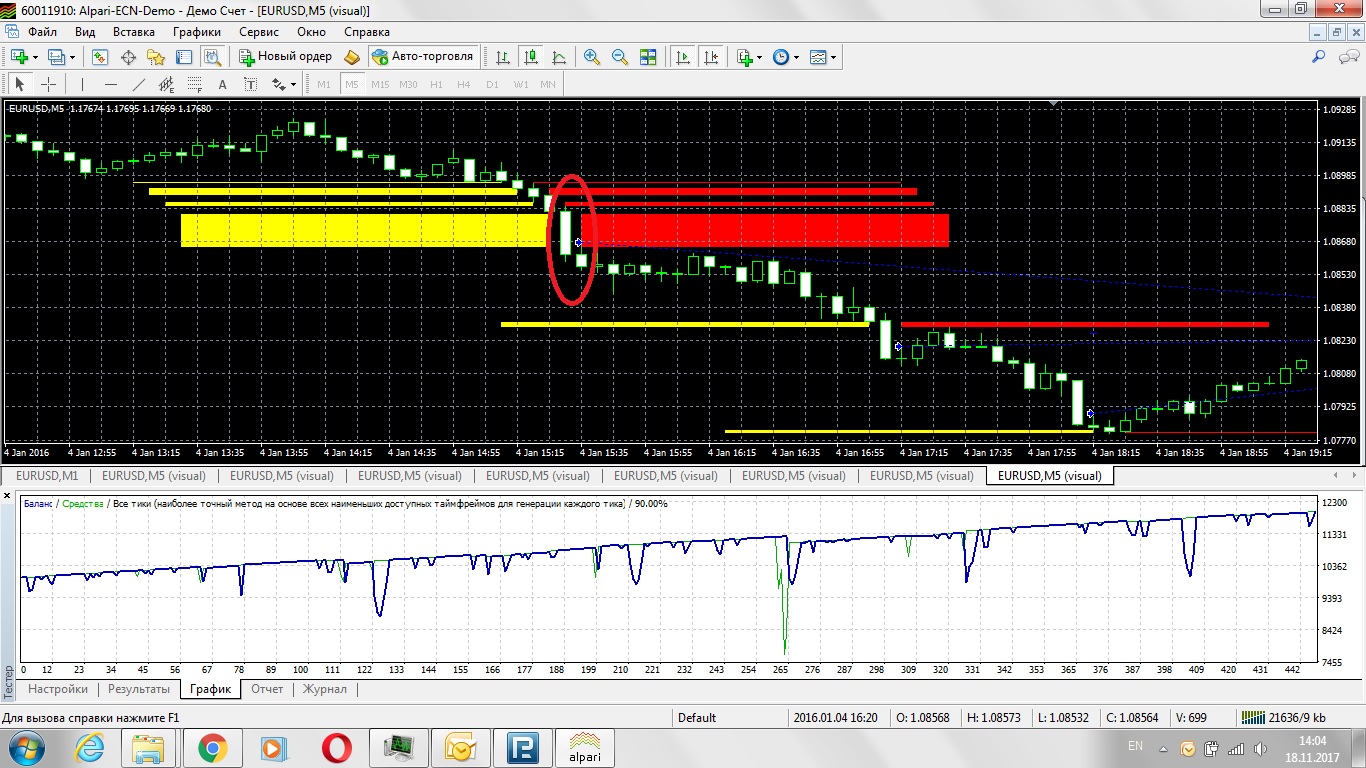
Task: Open the Navigator star-folder icon
Action: 156,57
